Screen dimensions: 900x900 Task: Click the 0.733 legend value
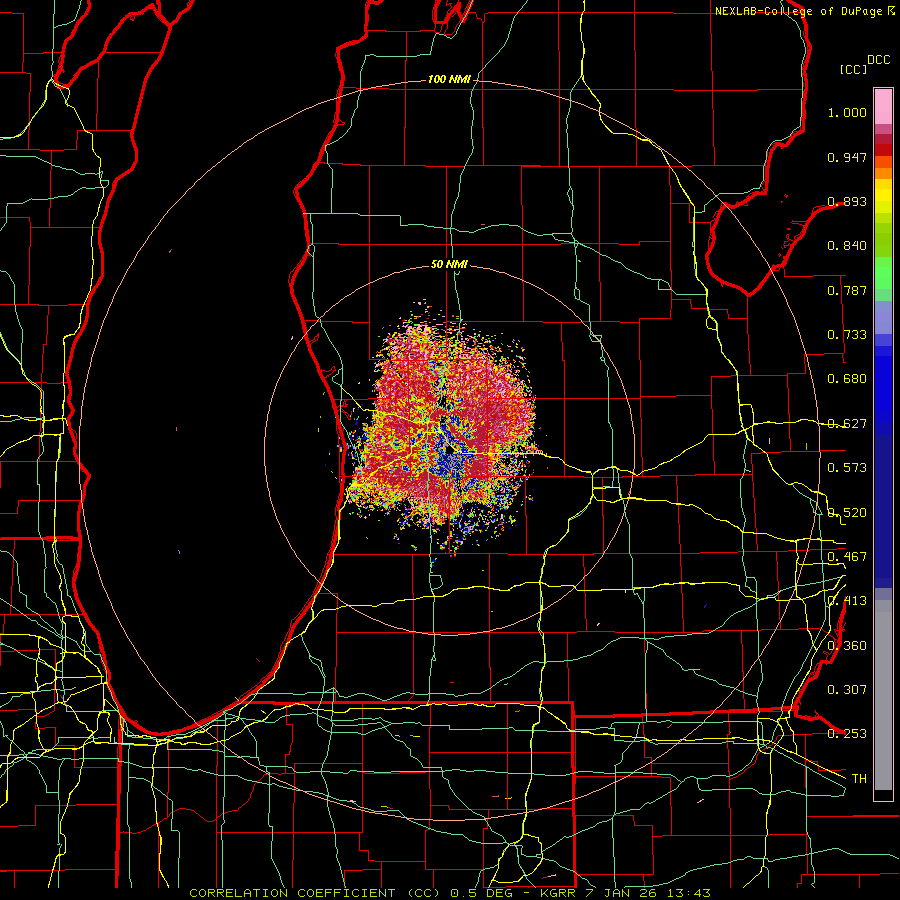tap(847, 335)
